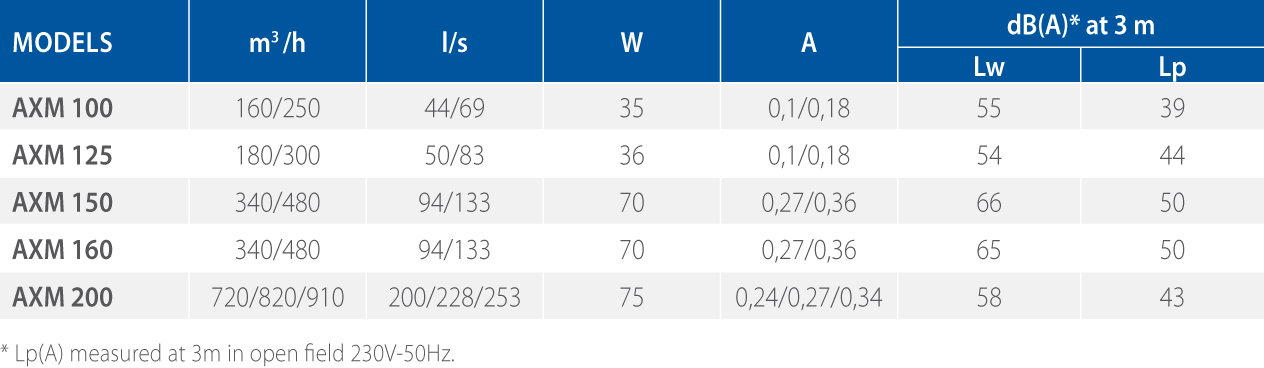Select the AXM 160 model name
Viewport: 1264px width, 368px height.
tap(62, 249)
